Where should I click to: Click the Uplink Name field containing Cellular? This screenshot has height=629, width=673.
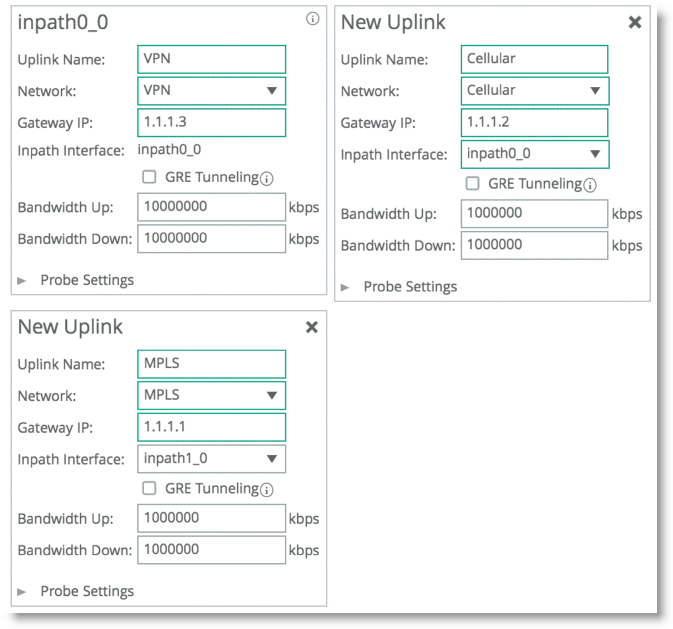point(535,59)
